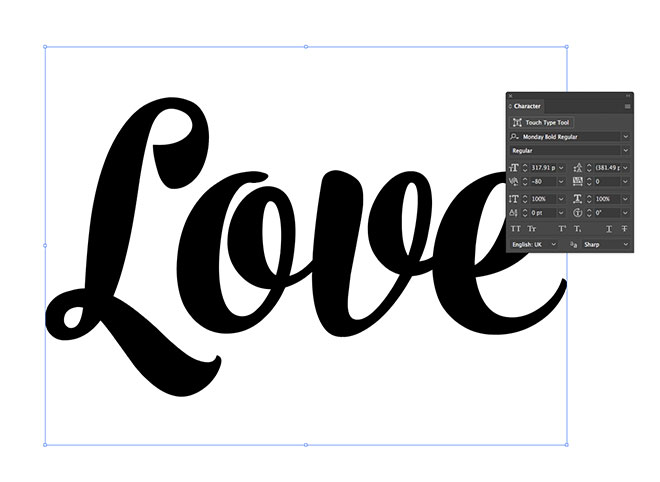Expand the Regular font style dropdown
This screenshot has height=482, width=660.
[626, 150]
